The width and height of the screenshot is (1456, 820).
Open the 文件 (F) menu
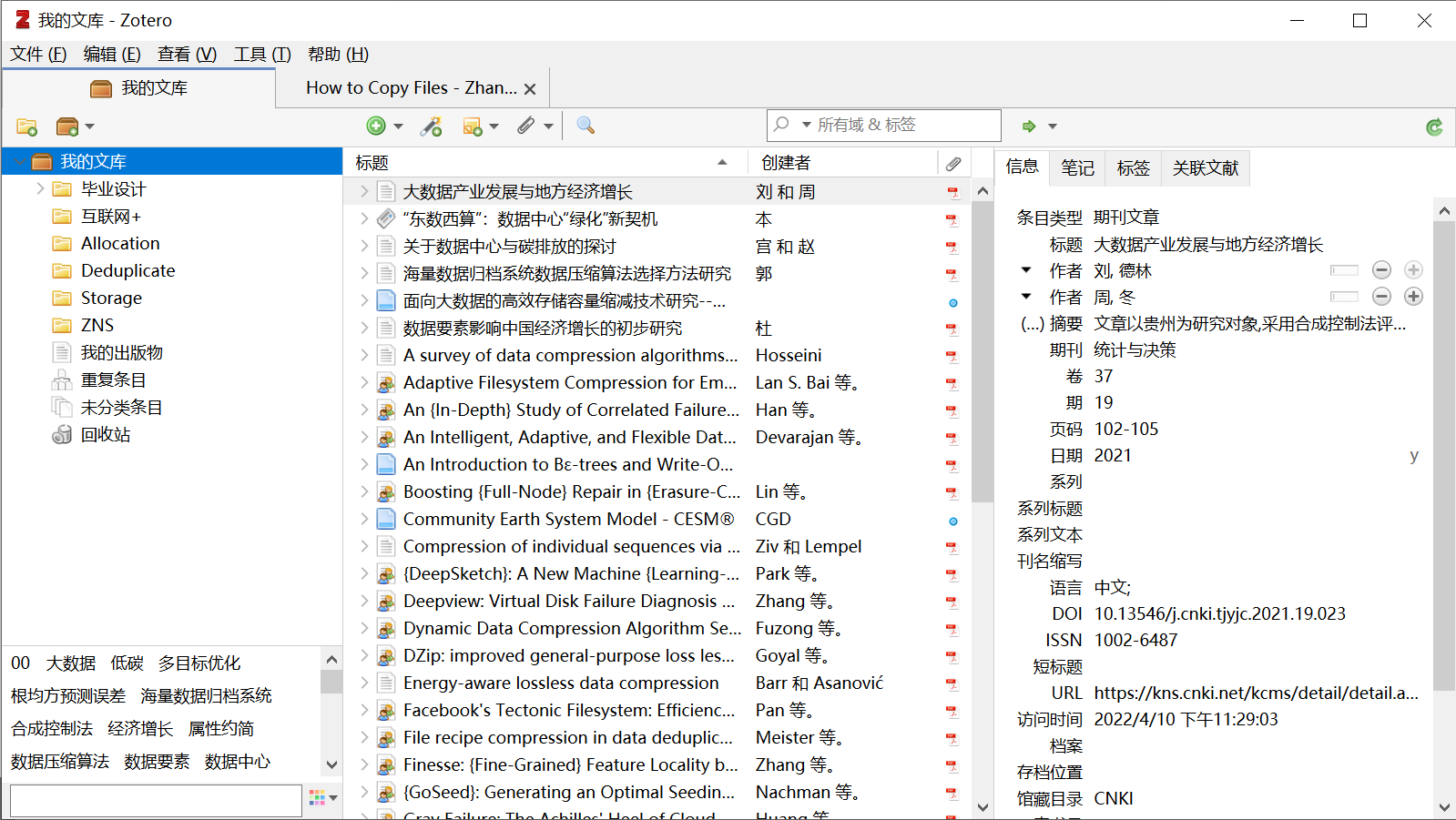pos(38,55)
